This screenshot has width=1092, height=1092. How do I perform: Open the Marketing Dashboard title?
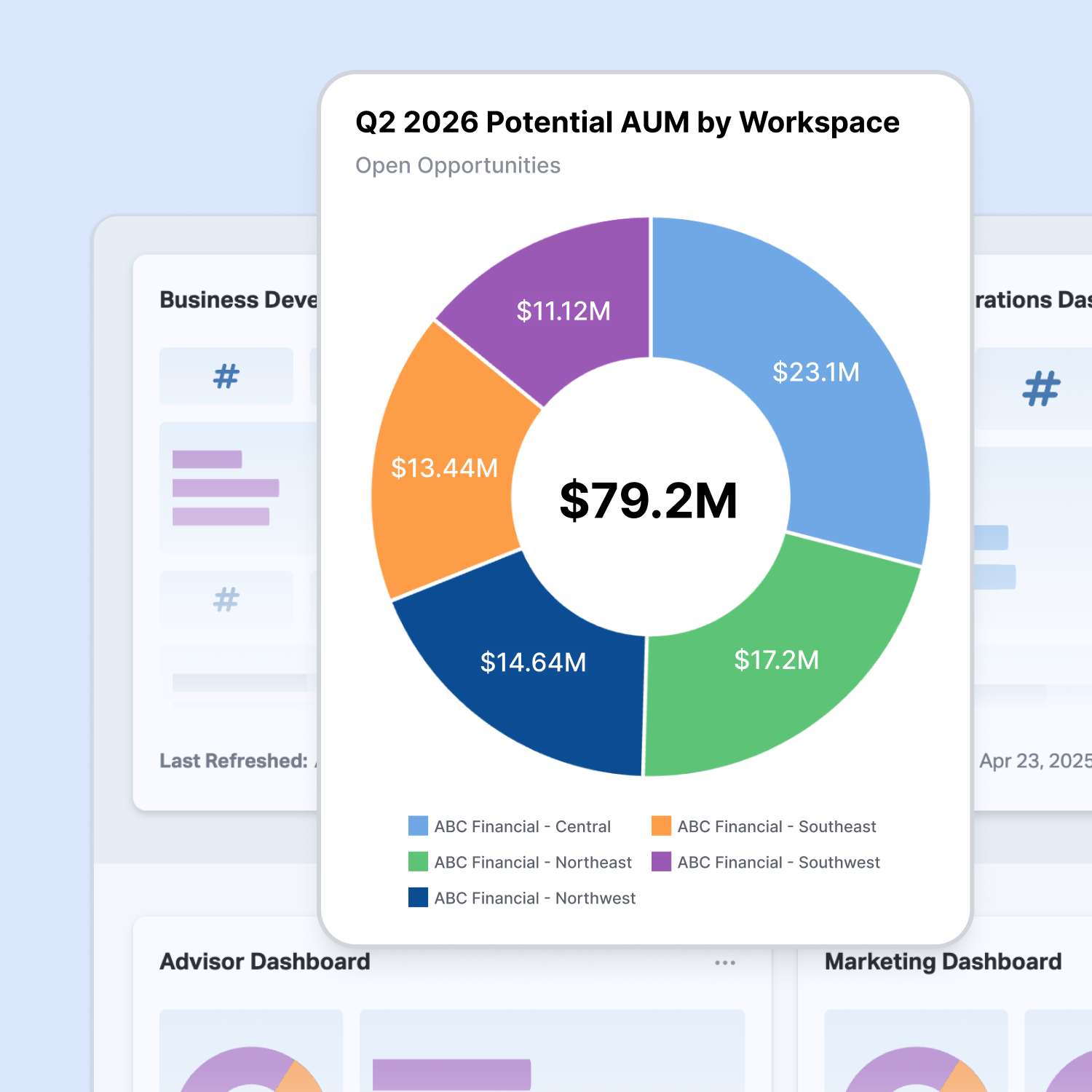[x=943, y=962]
